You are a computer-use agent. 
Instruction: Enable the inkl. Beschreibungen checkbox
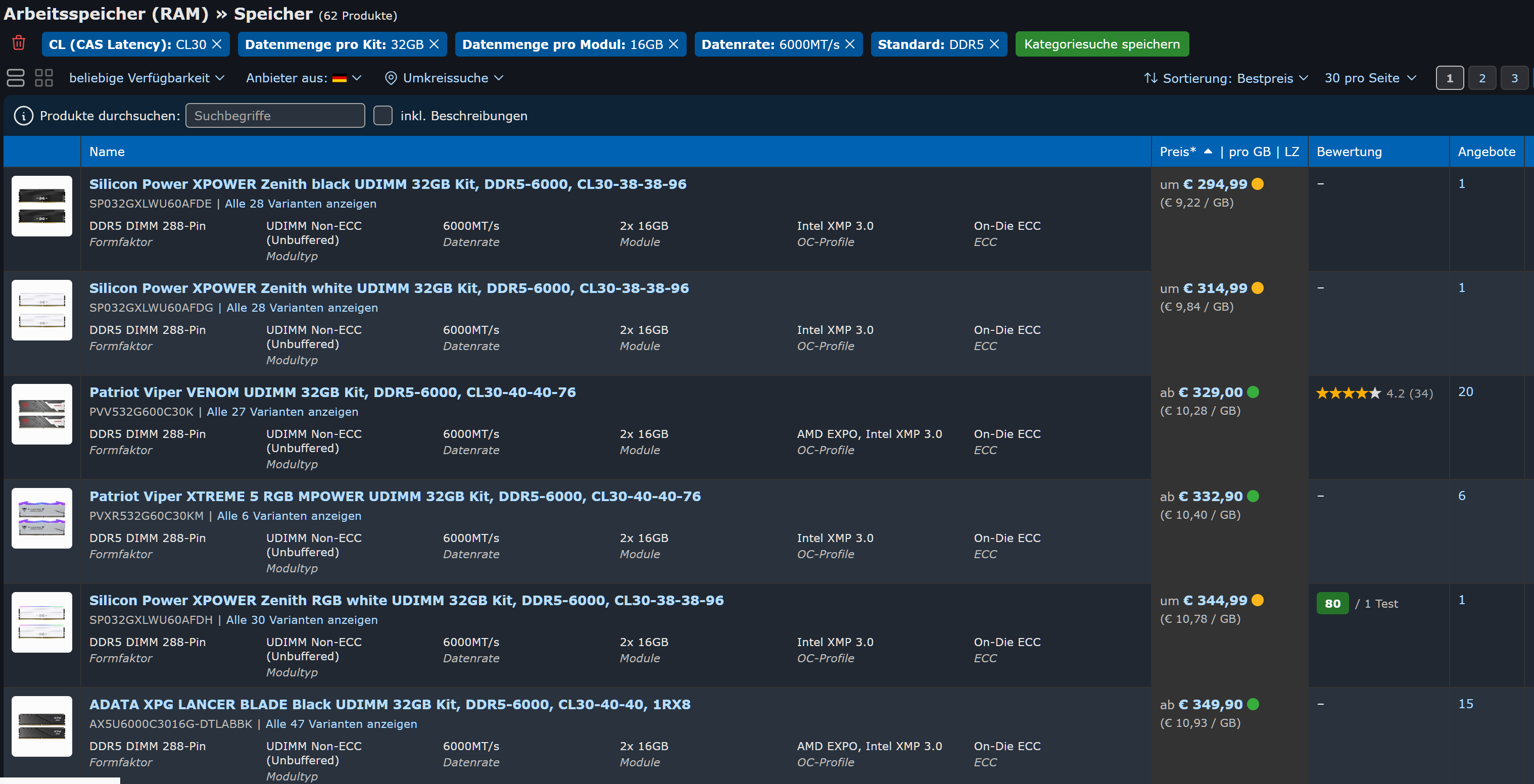382,116
